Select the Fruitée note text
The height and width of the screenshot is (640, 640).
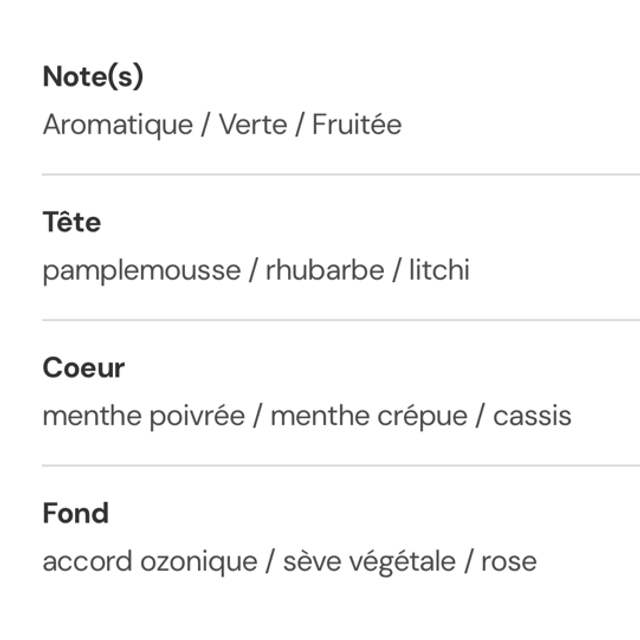point(356,125)
